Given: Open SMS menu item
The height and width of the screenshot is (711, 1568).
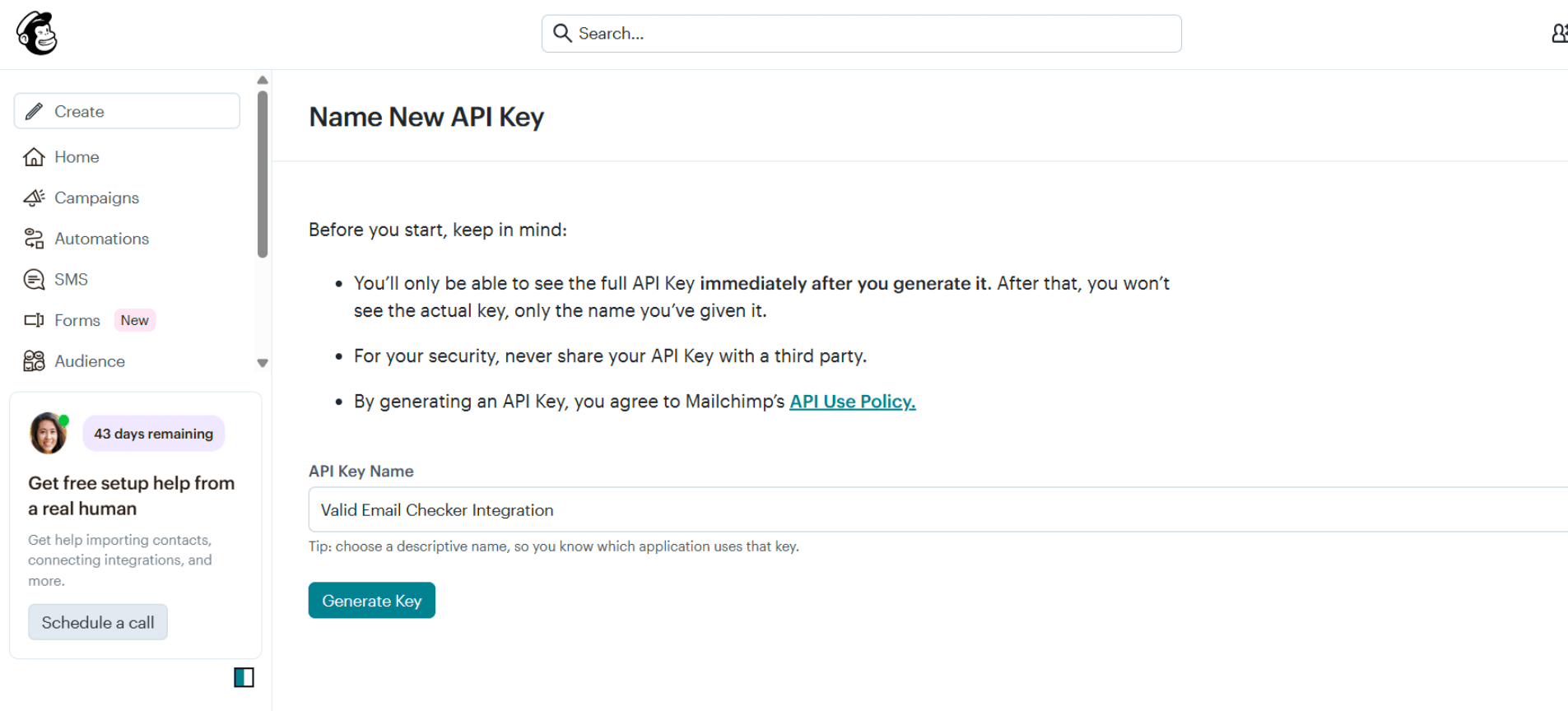Looking at the screenshot, I should (71, 279).
